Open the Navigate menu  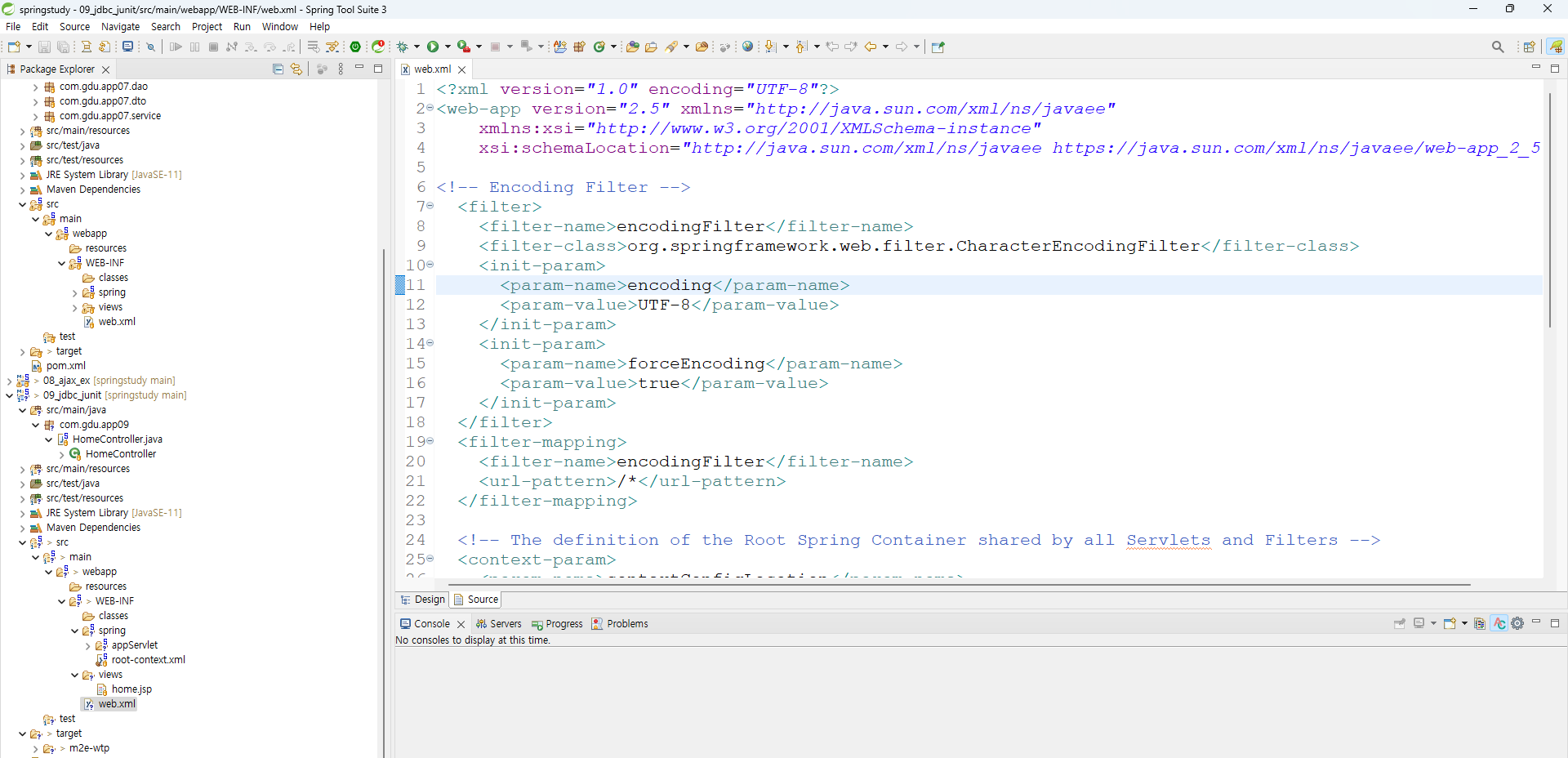point(119,26)
